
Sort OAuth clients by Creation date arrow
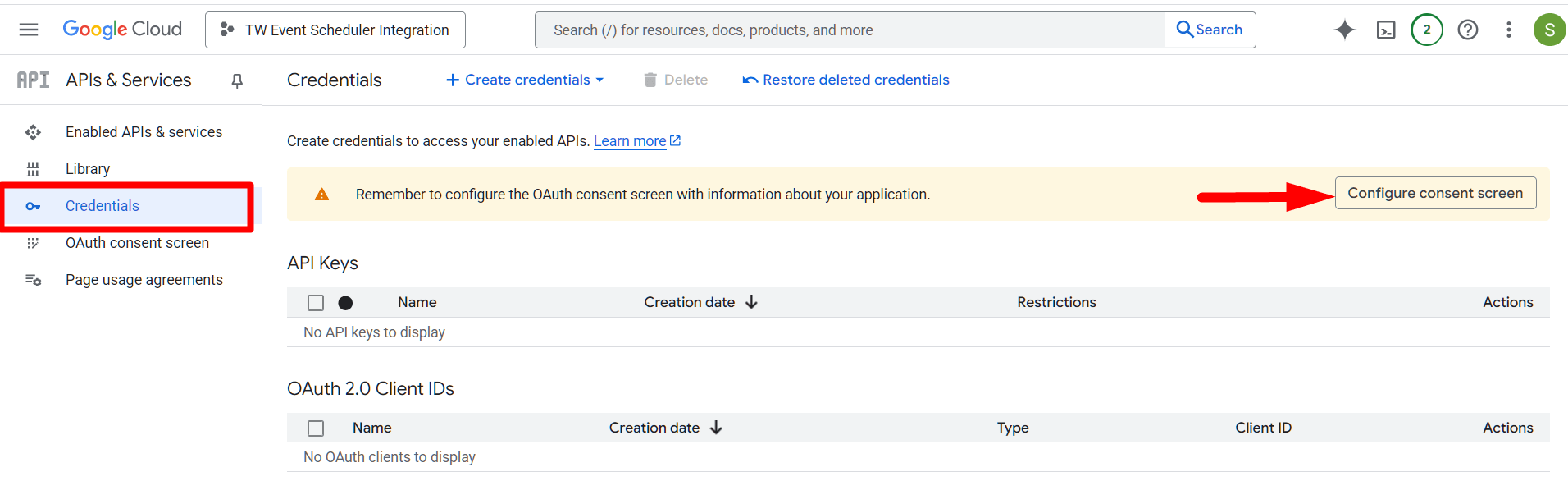click(x=716, y=428)
